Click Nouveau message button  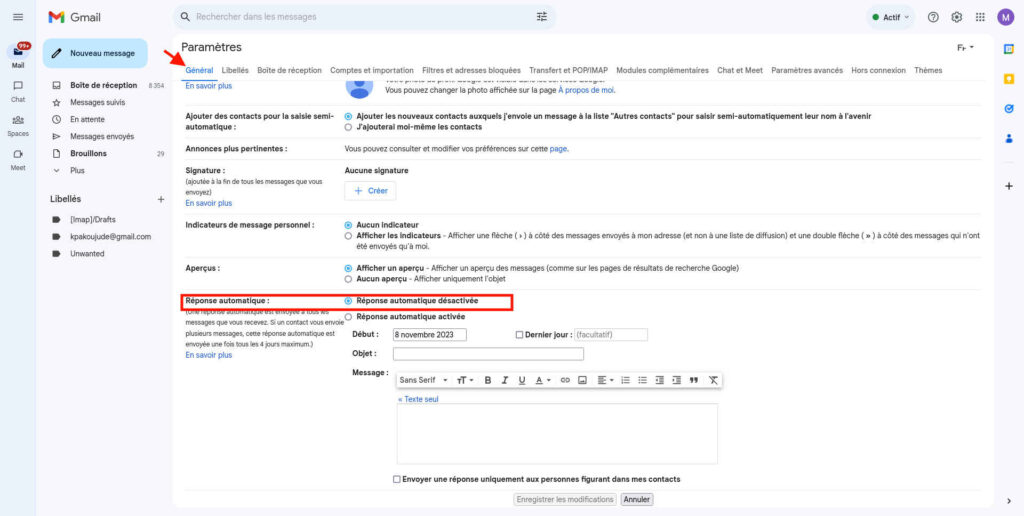tap(95, 54)
